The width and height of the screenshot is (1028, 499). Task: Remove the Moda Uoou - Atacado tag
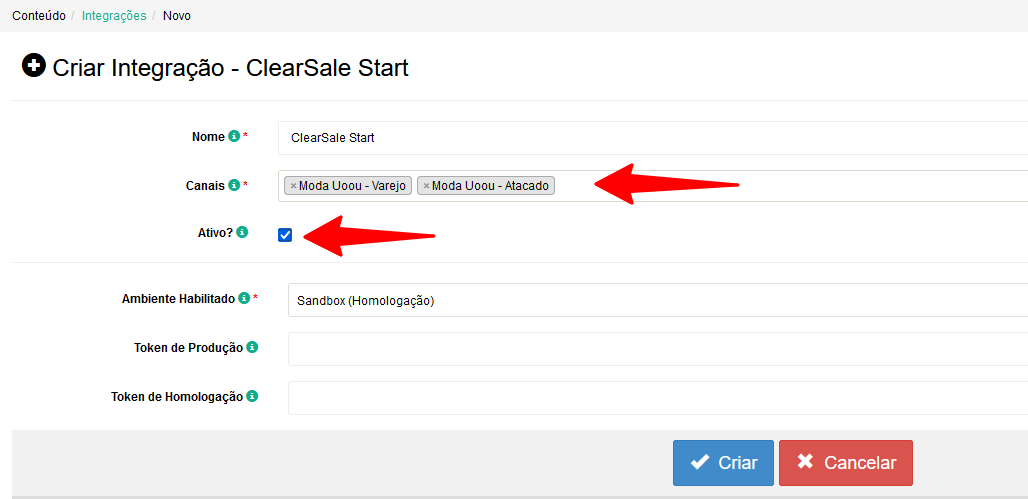click(426, 186)
